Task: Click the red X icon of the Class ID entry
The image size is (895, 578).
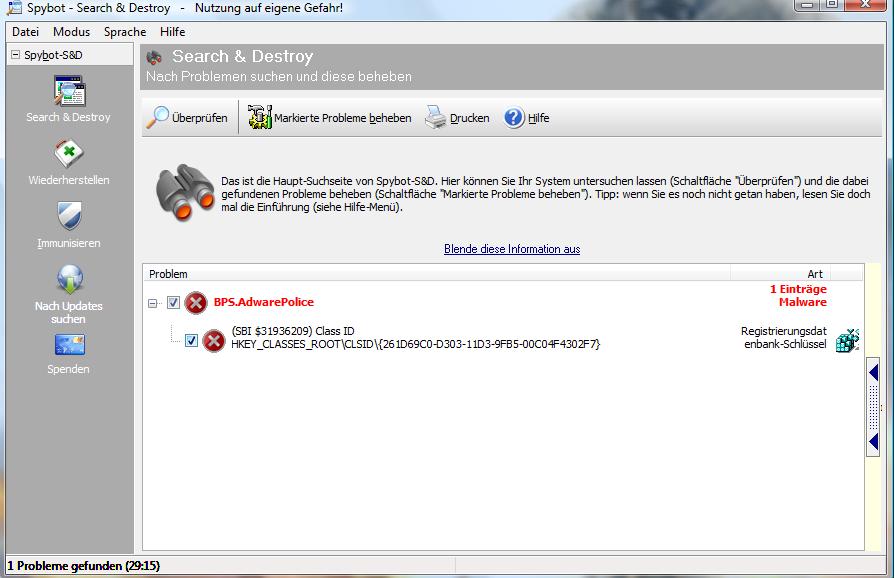Action: [214, 341]
